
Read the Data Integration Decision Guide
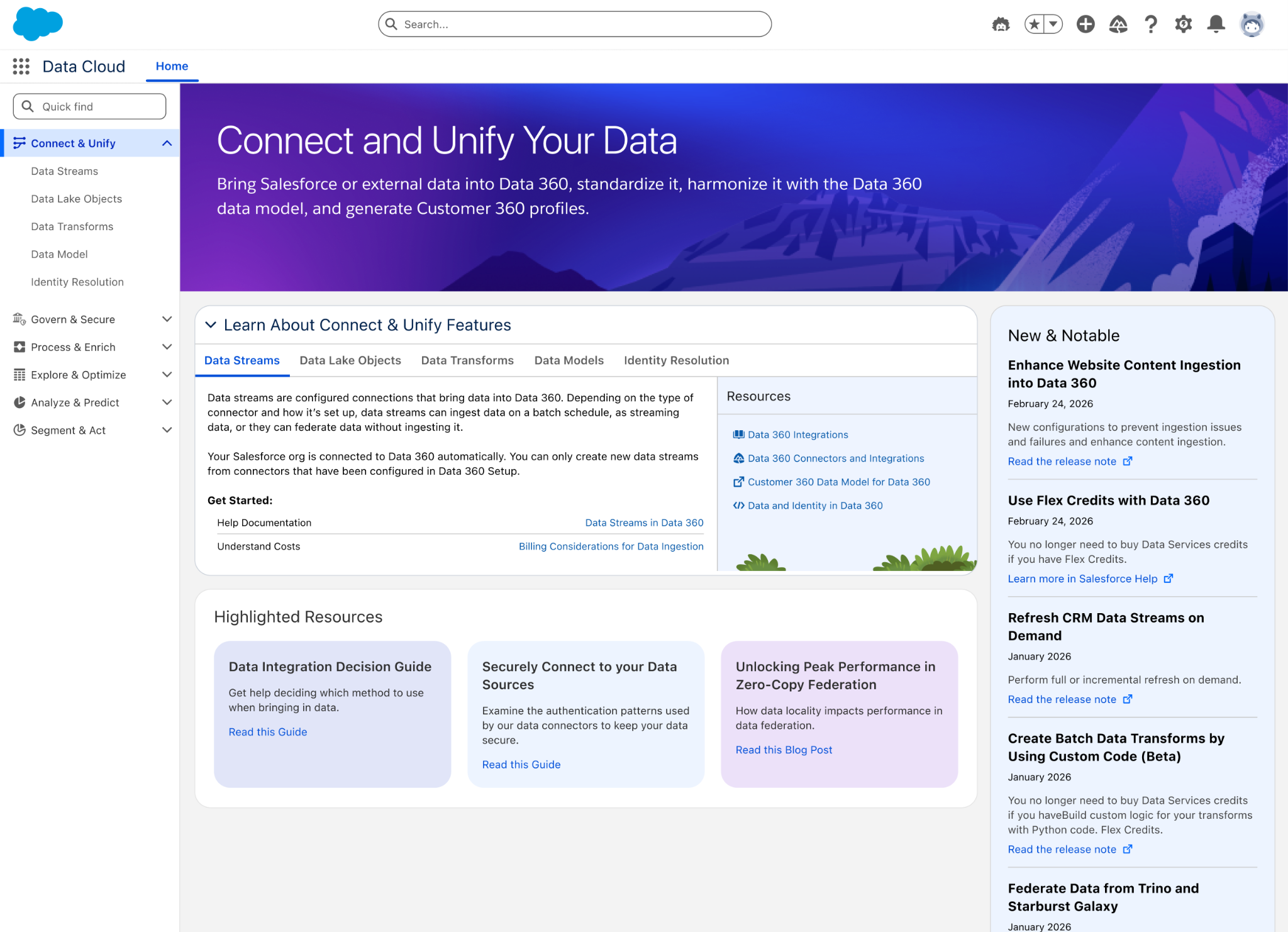tap(268, 732)
